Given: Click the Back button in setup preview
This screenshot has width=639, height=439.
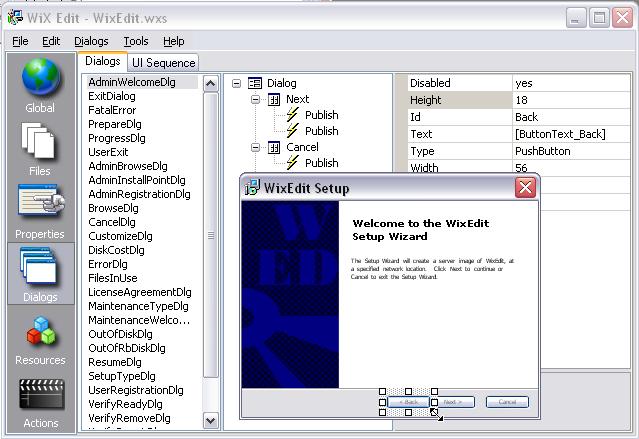Looking at the screenshot, I should 408,402.
